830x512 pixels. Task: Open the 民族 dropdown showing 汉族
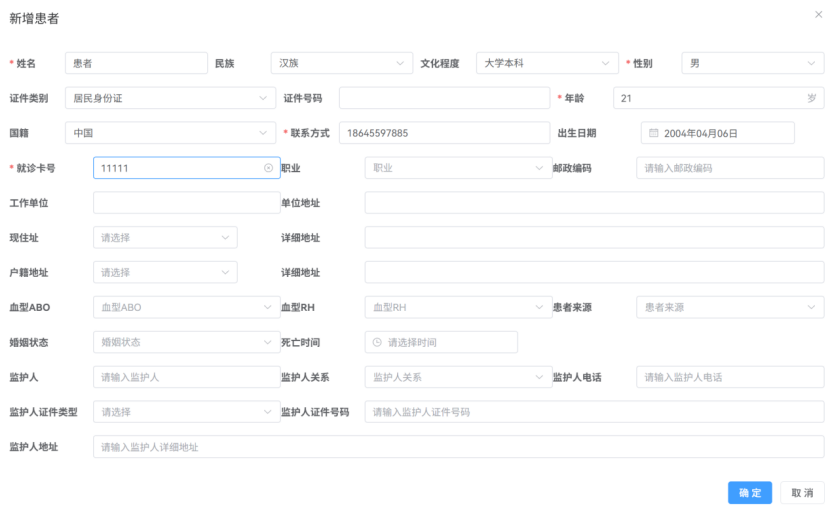coord(341,63)
